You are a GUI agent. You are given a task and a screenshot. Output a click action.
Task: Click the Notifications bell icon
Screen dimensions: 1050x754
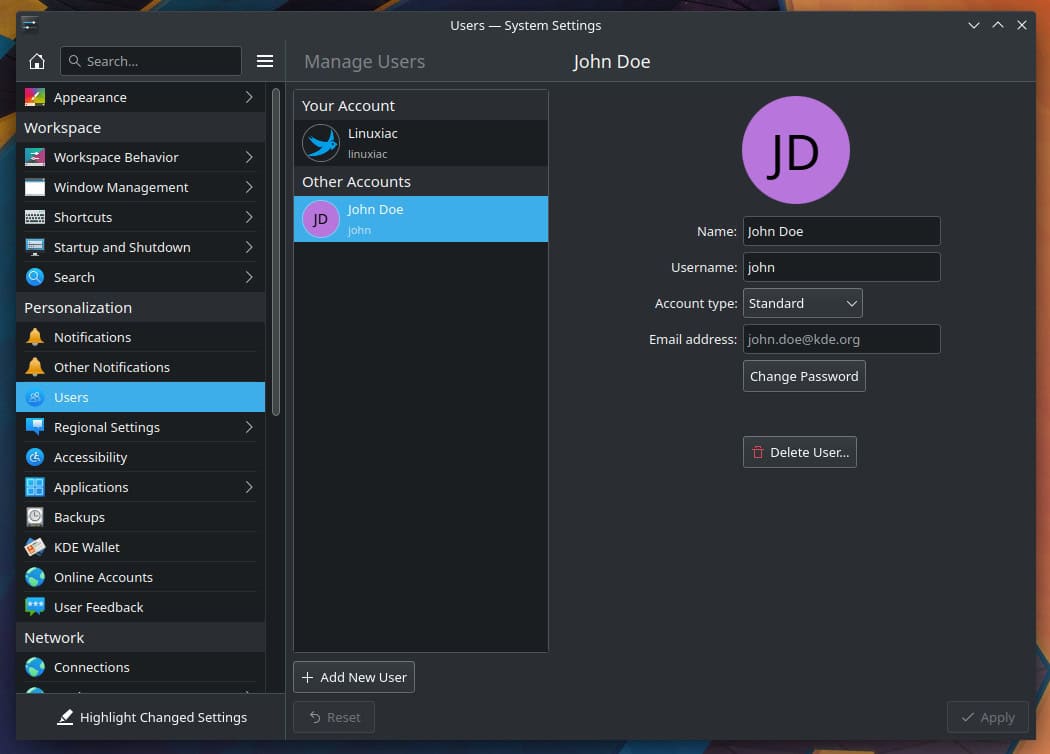click(x=35, y=337)
